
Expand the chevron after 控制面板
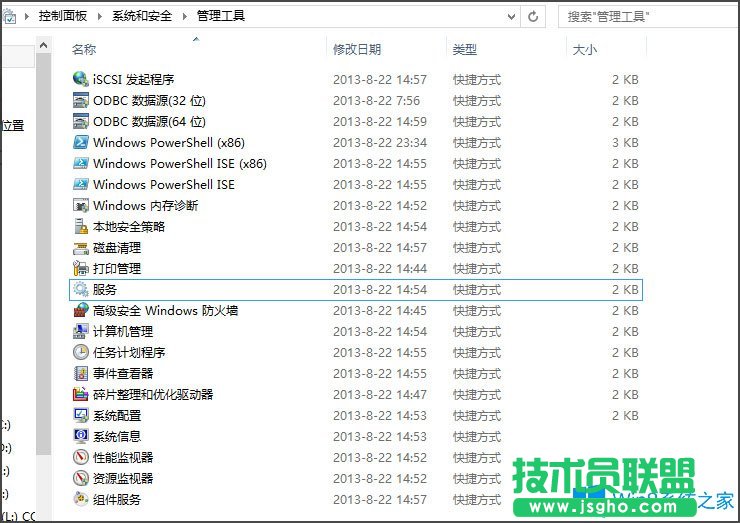pyautogui.click(x=100, y=17)
